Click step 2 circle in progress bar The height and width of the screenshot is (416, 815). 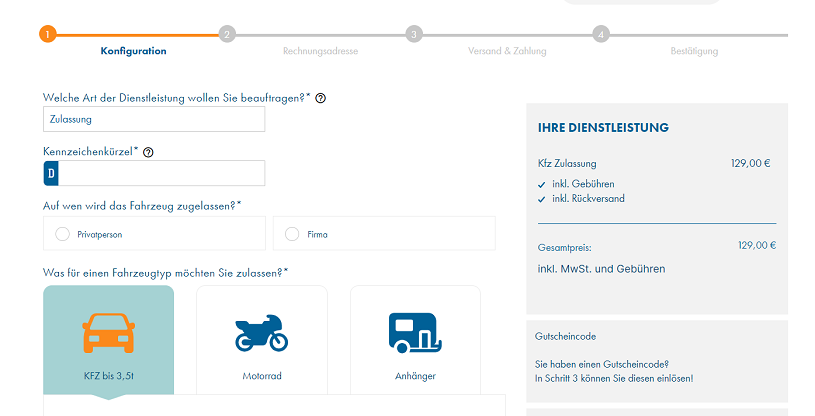227,34
